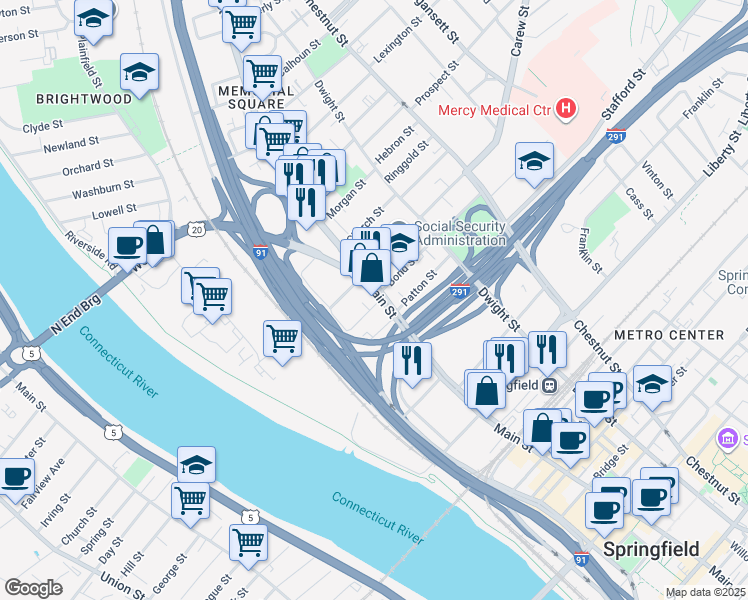Click the Mercy Medical Ctr hospital icon

tap(565, 108)
